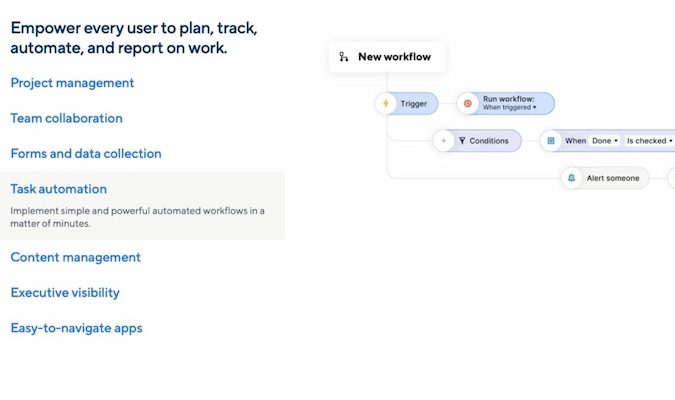The image size is (675, 400).
Task: Click the New workflow title card
Action: (394, 57)
